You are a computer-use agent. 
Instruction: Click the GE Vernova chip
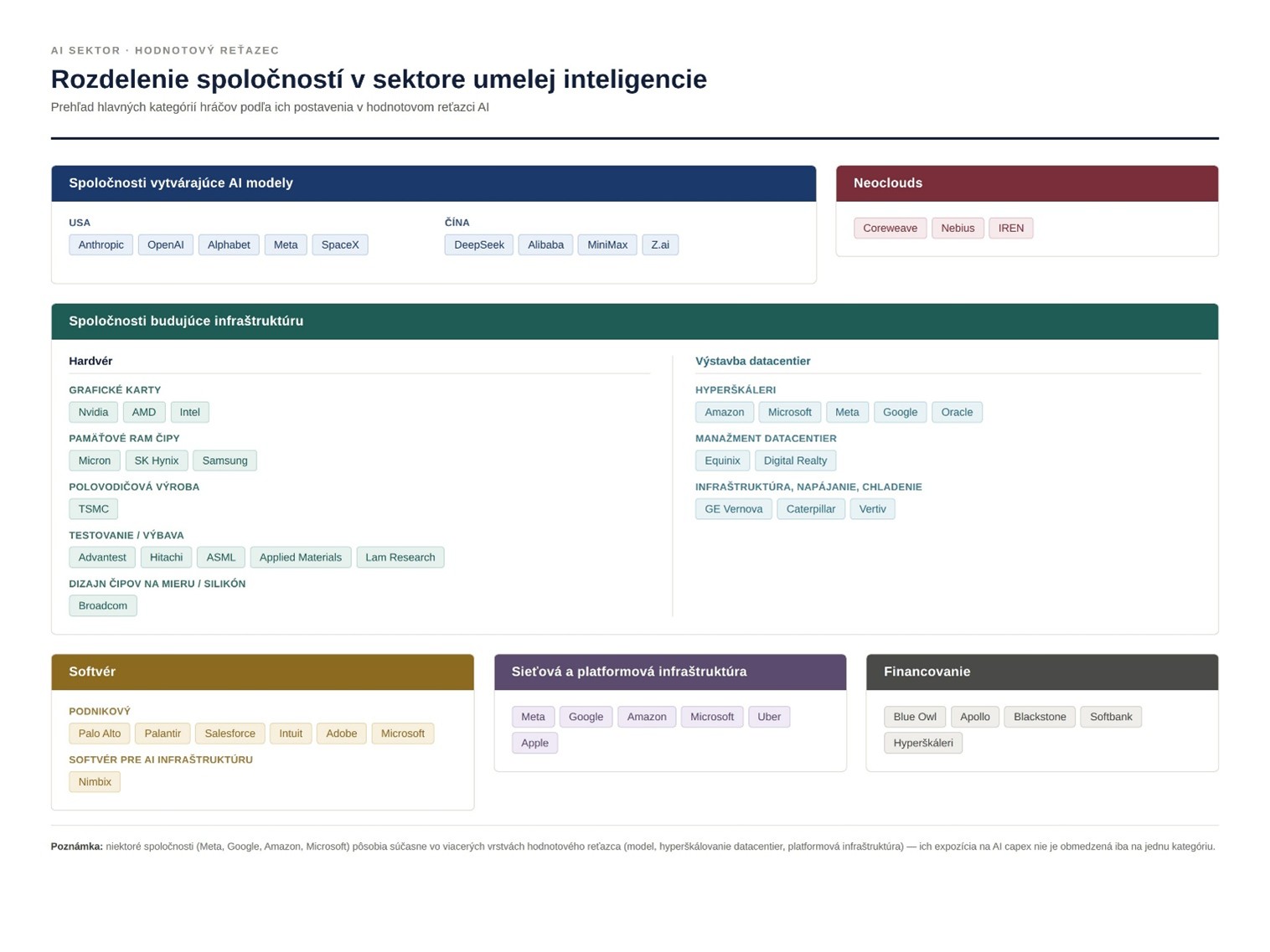pyautogui.click(x=734, y=509)
